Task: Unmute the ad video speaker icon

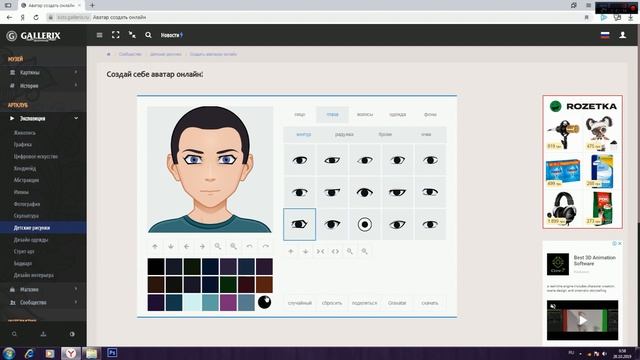Action: point(553,306)
